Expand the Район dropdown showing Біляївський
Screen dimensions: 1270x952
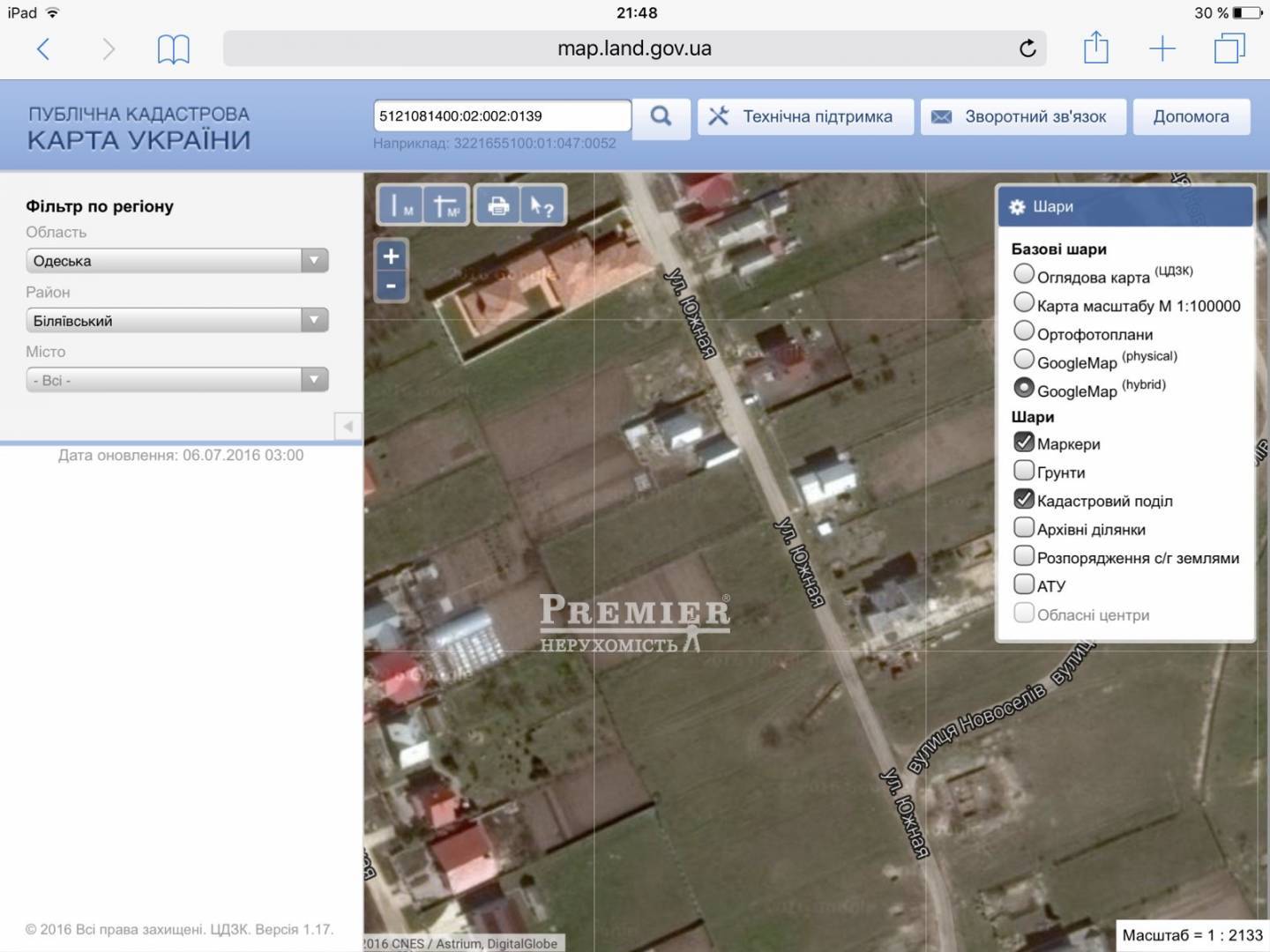(177, 321)
